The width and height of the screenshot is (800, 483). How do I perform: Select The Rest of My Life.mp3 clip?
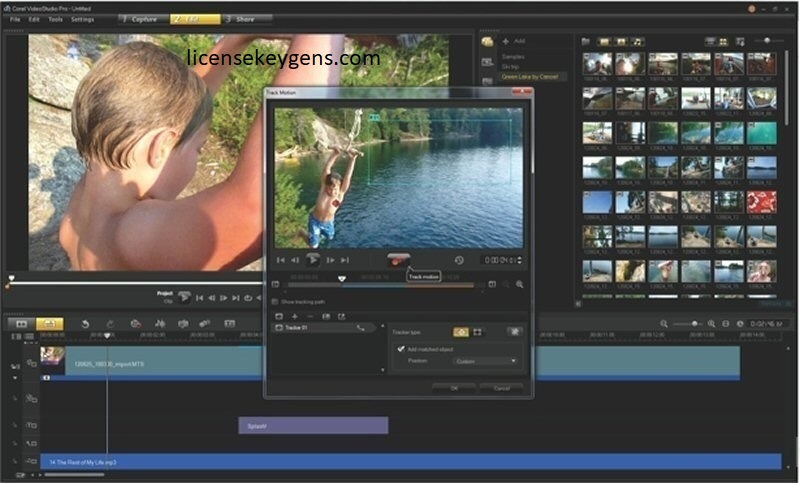[x=411, y=462]
